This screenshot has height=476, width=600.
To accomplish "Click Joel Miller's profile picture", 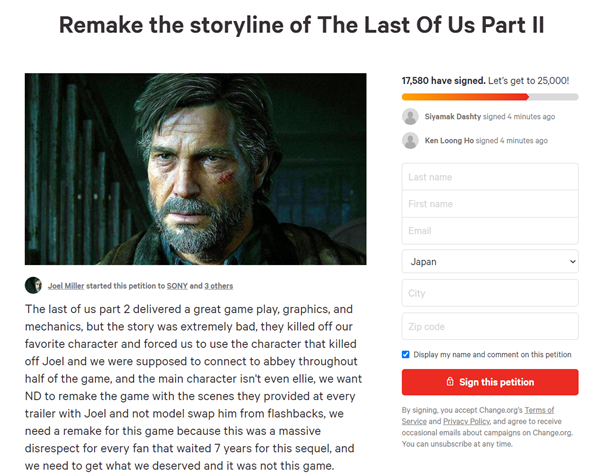I will coord(33,285).
